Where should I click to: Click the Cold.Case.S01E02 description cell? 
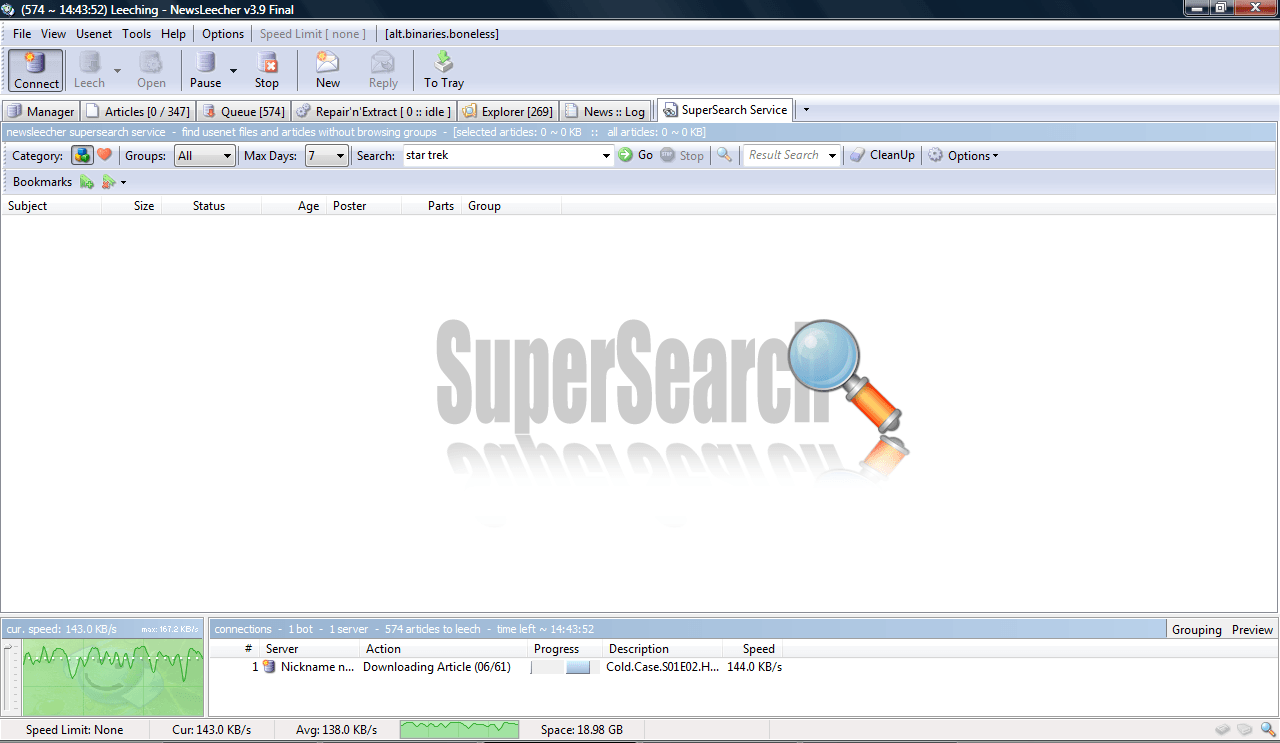[662, 667]
